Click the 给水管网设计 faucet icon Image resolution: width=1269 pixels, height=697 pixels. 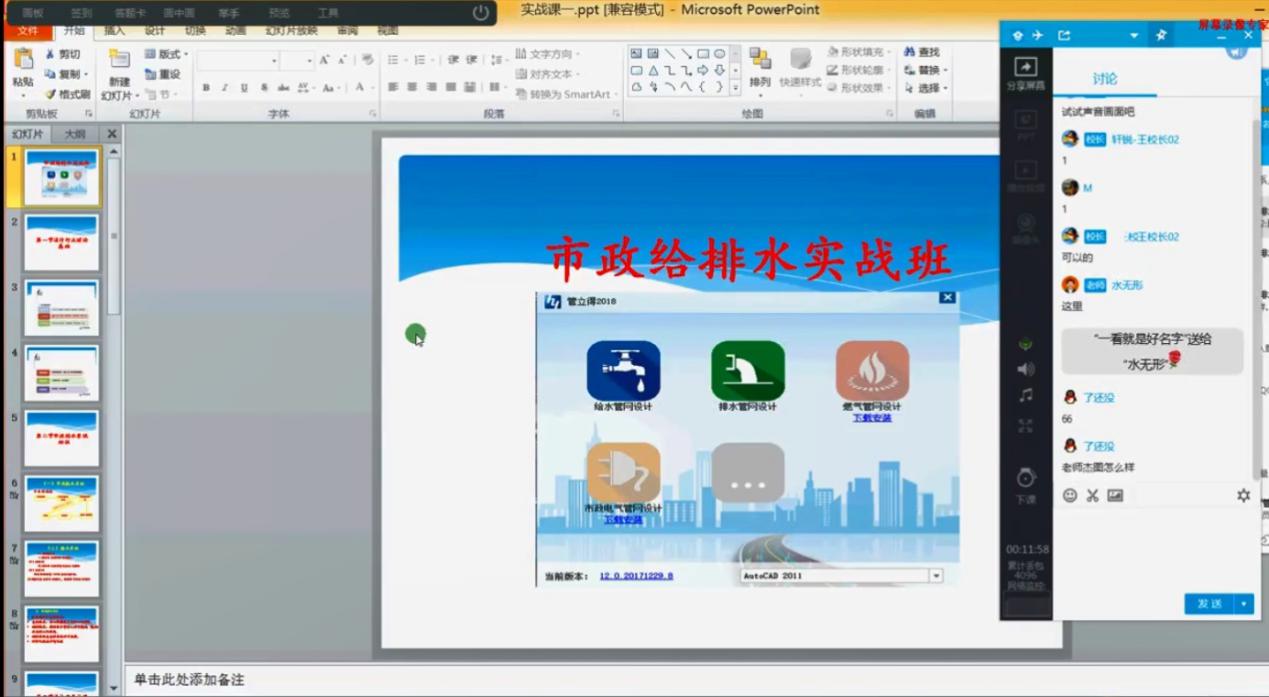[x=623, y=371]
